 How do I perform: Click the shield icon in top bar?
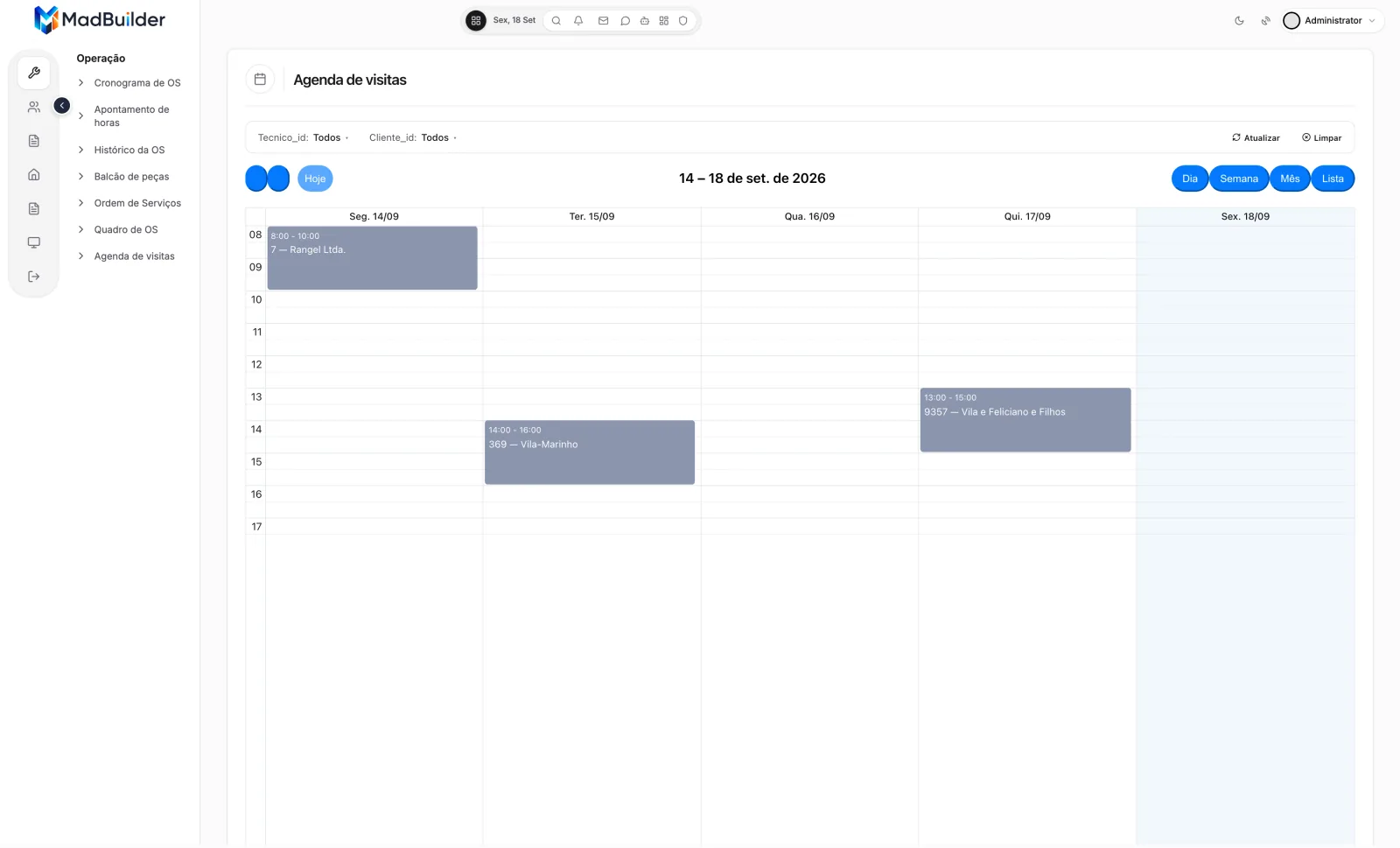[x=683, y=20]
